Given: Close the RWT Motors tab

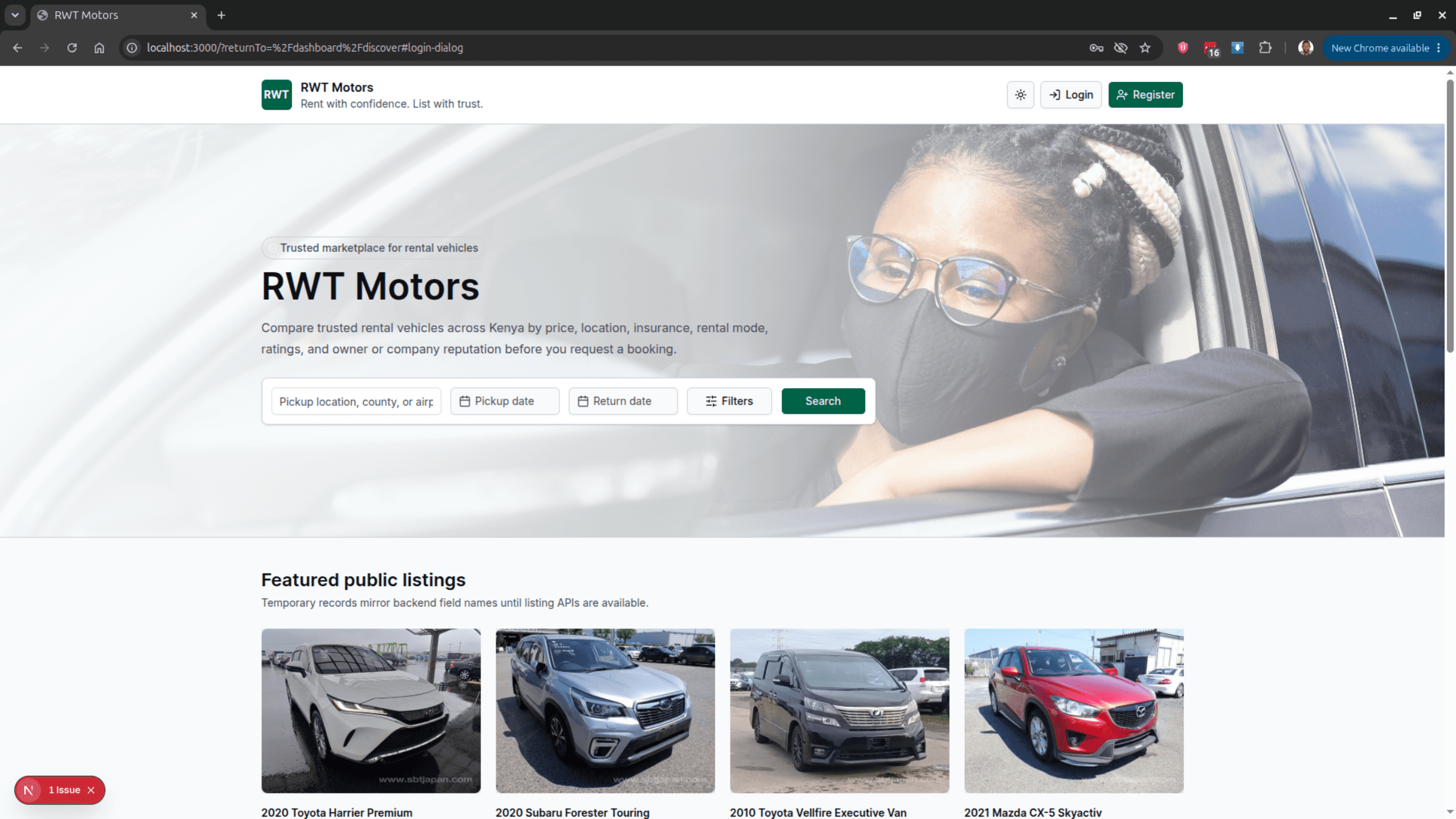Looking at the screenshot, I should pos(194,15).
